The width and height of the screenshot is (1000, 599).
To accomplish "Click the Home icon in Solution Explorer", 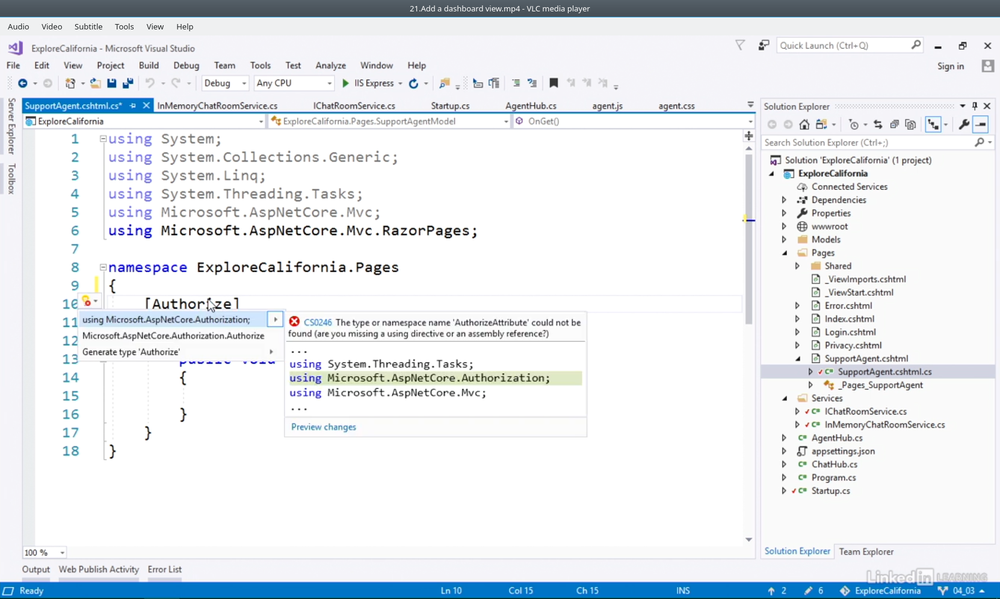I will click(805, 125).
